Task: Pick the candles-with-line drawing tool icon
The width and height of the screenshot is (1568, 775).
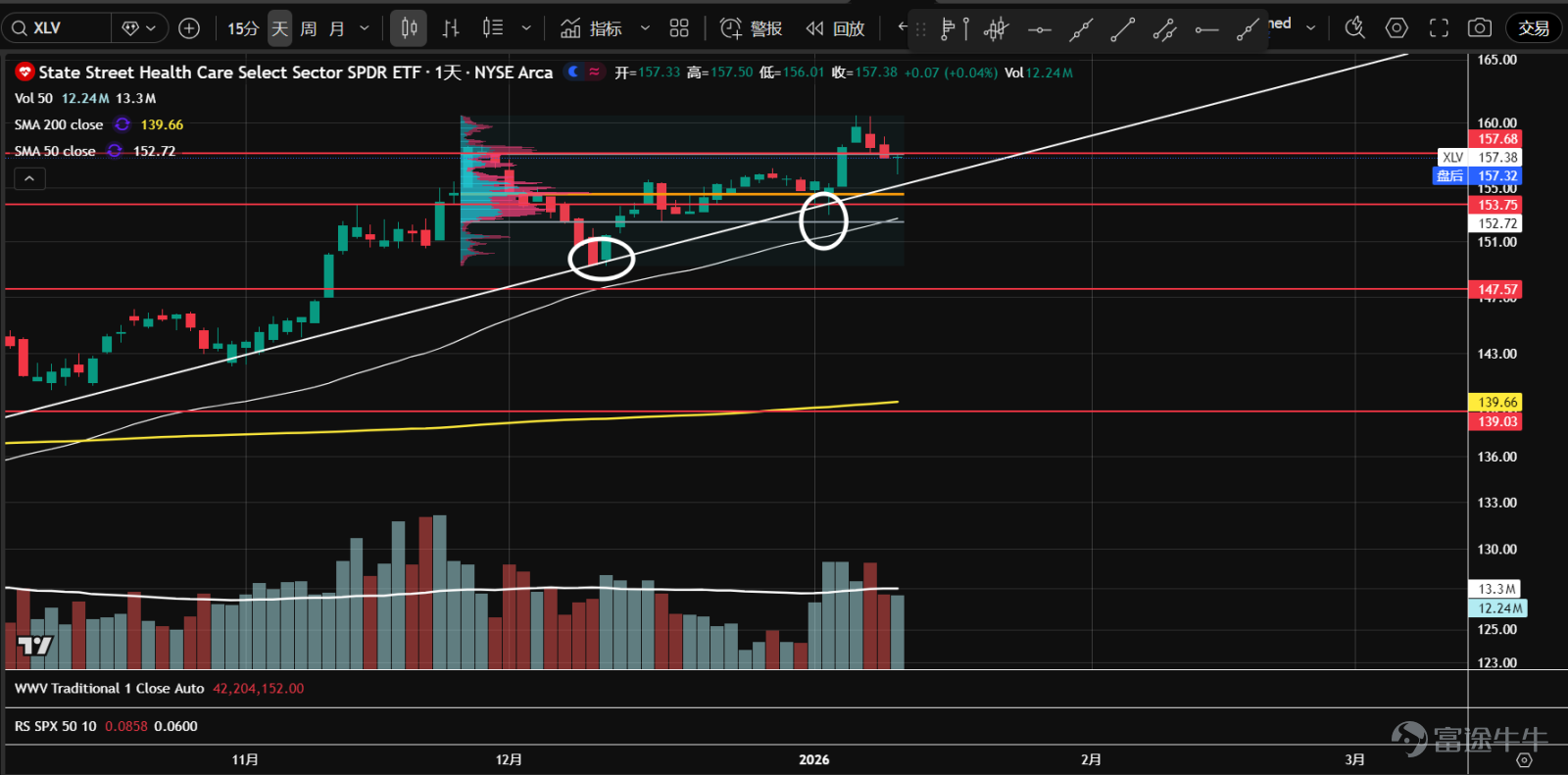Action: [997, 29]
